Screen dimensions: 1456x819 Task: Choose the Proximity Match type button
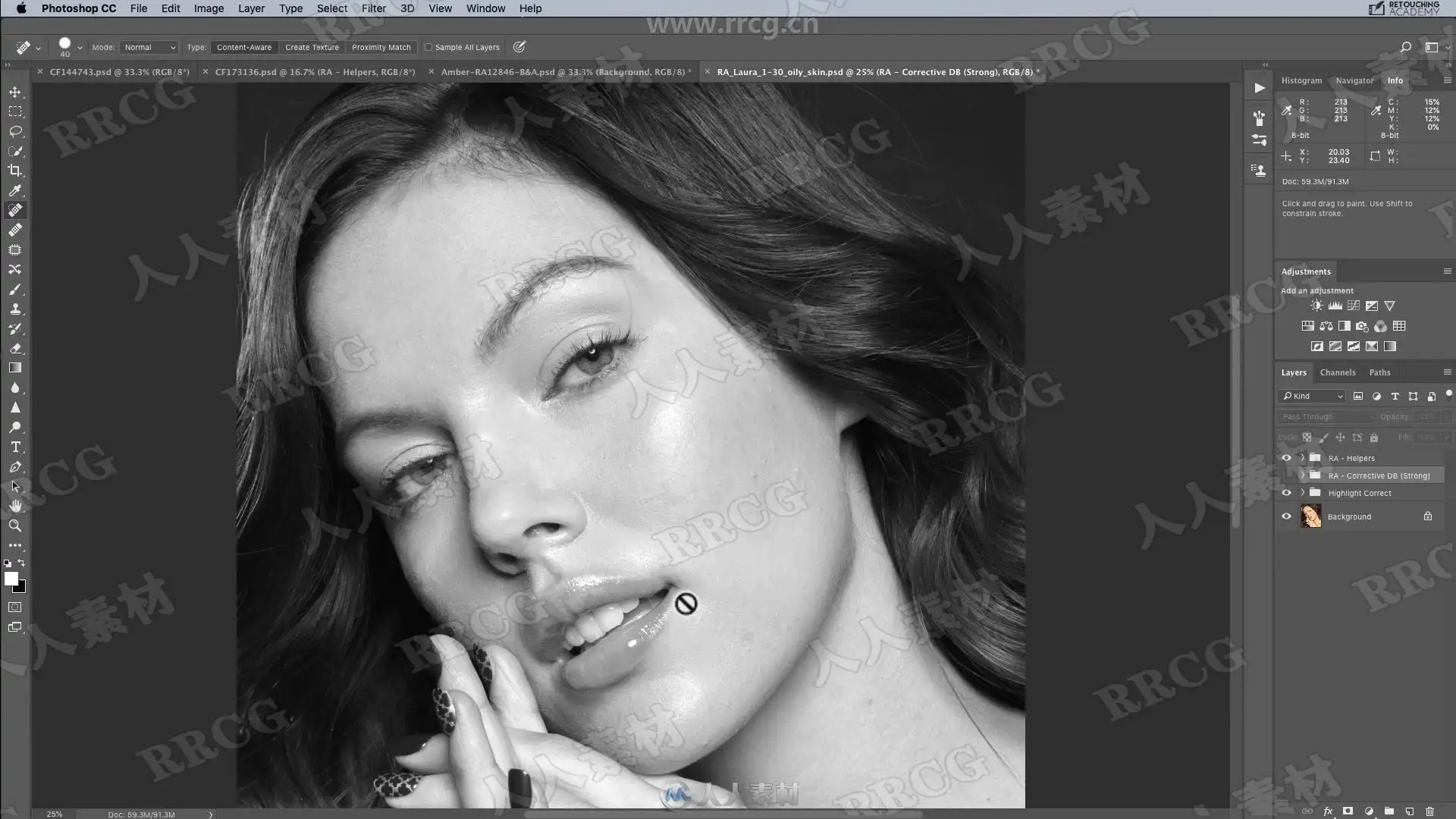click(x=381, y=47)
